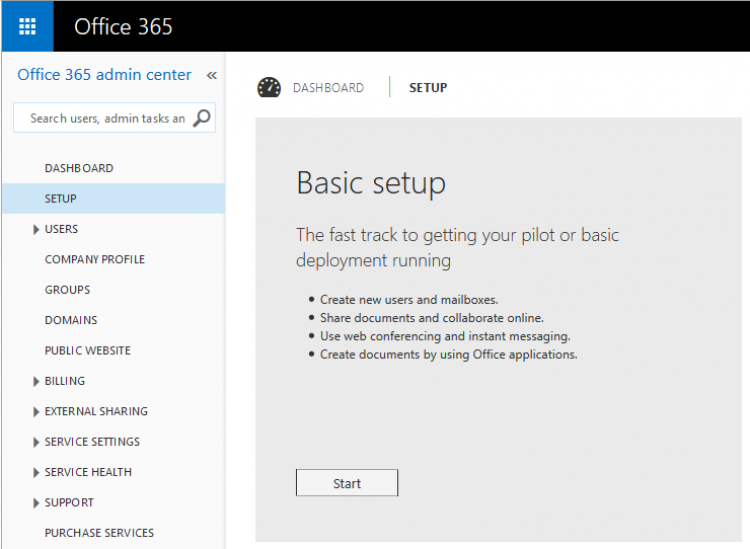Click 'Create documents by using Office applications.' bullet
750x549 pixels.
(448, 354)
